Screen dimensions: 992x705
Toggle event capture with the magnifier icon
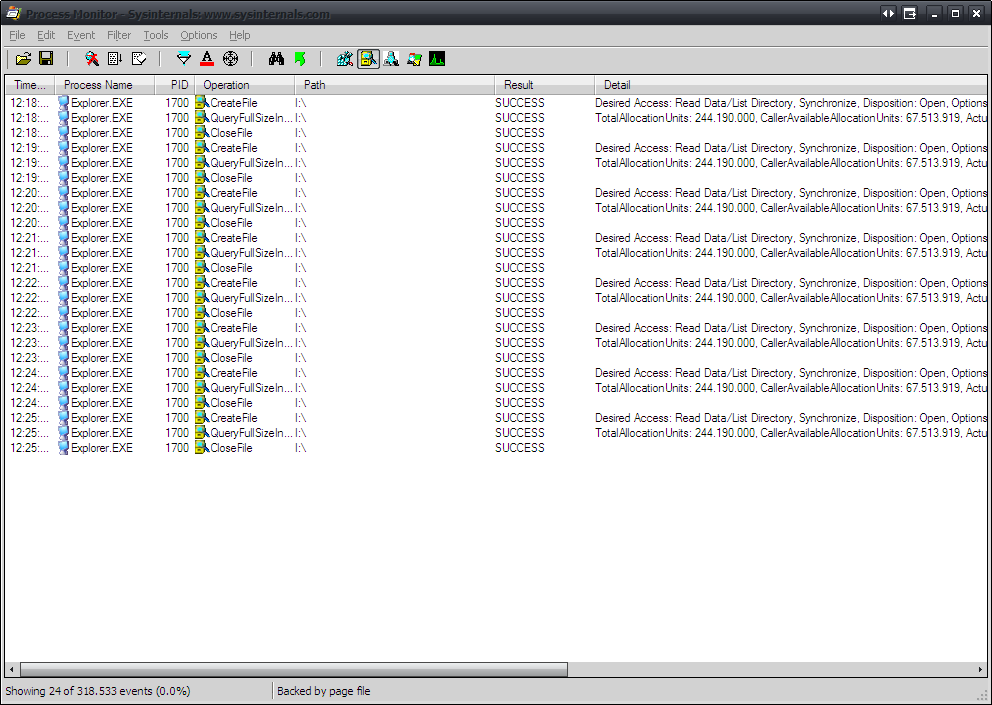pyautogui.click(x=92, y=59)
